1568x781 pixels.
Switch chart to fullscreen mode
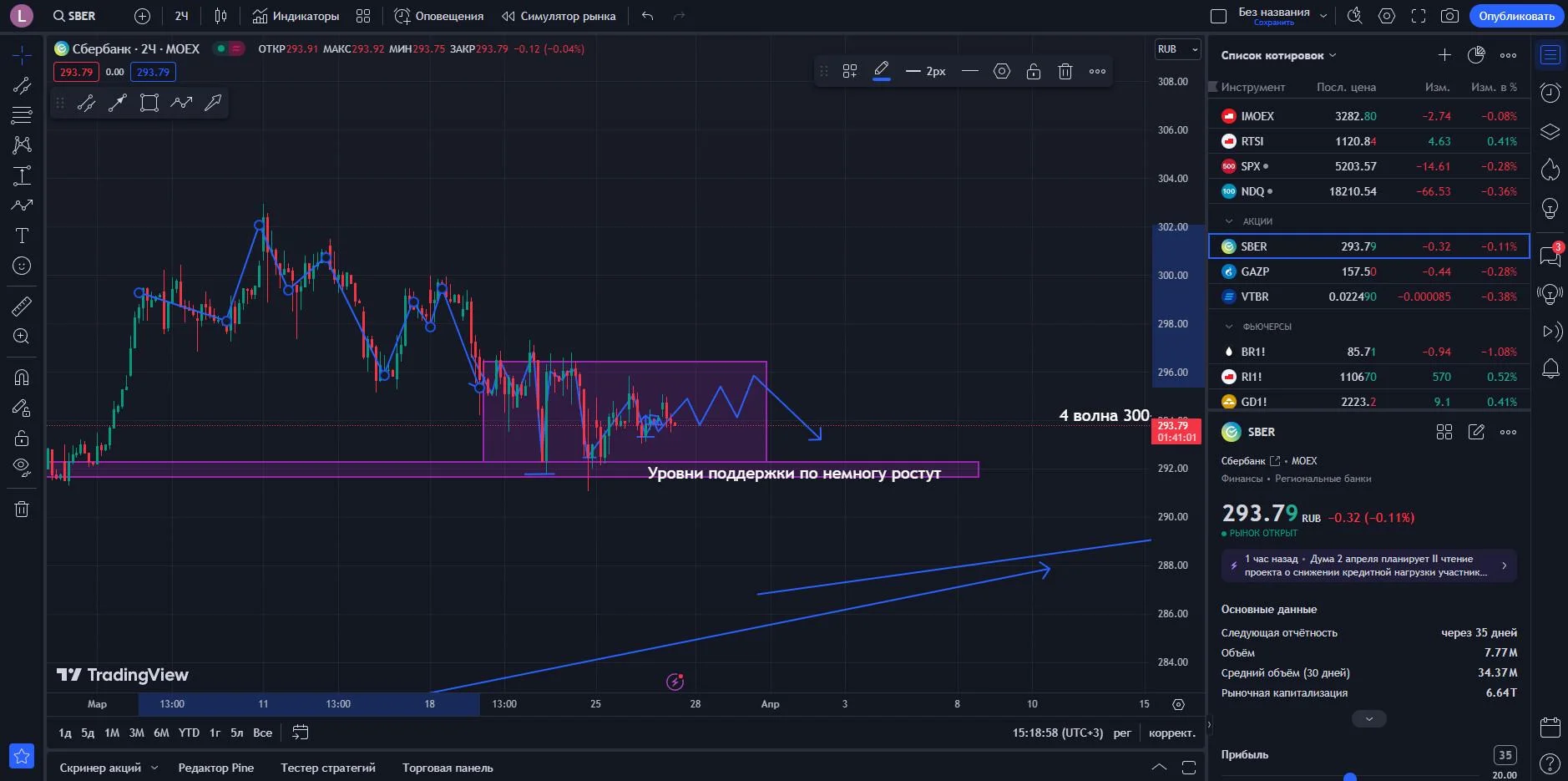pyautogui.click(x=1419, y=16)
